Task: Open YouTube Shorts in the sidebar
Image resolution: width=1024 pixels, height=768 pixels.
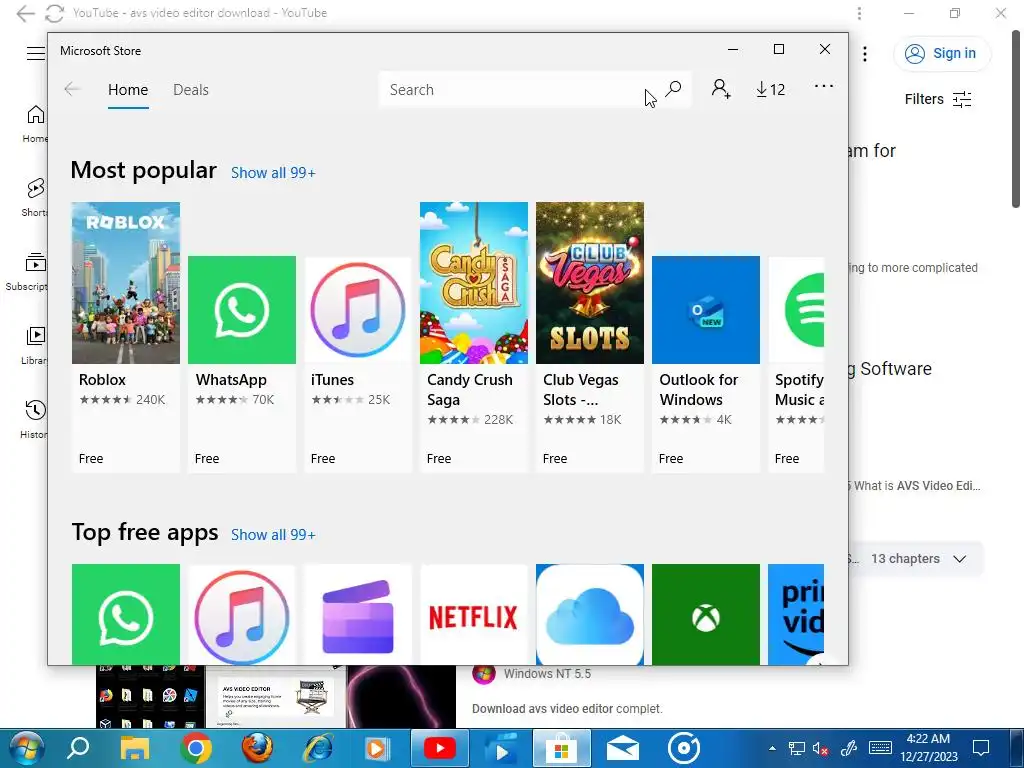Action: coord(35,197)
